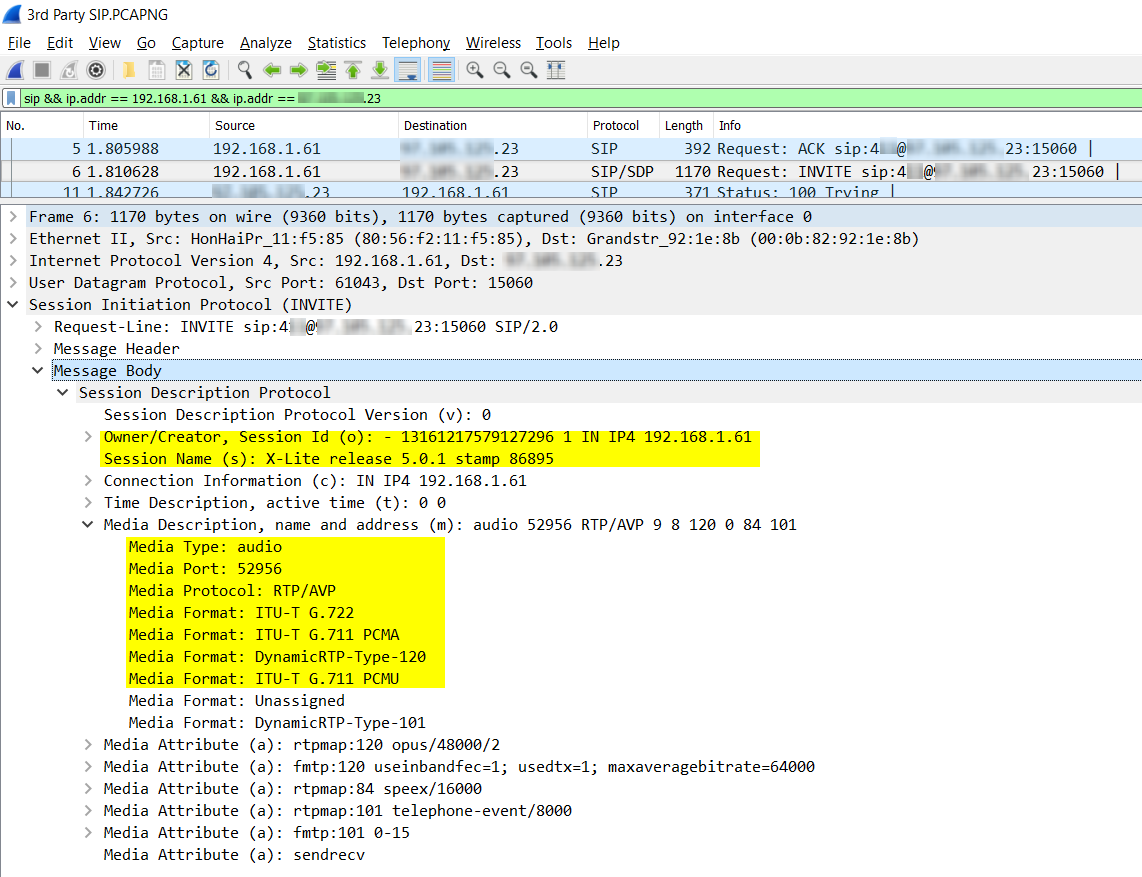Expand the Time Description row
Screen dimensions: 1142x877
[88, 503]
